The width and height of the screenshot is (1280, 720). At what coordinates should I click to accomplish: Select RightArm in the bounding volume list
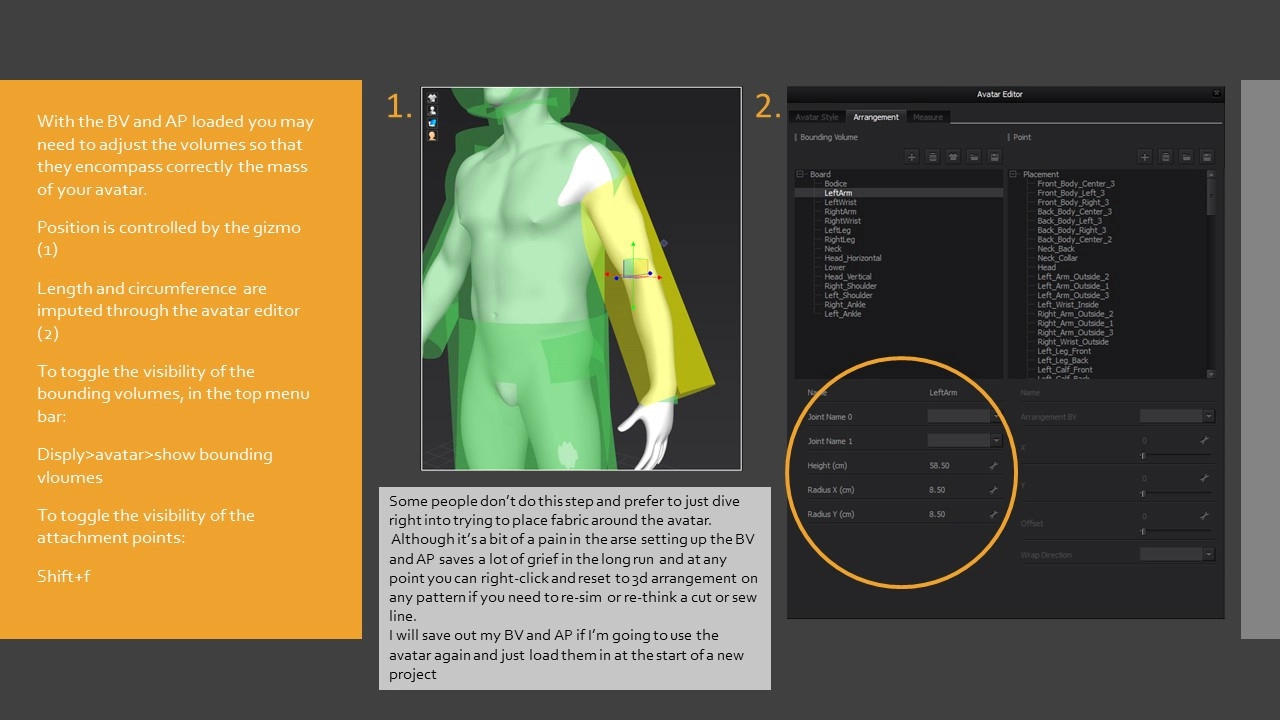tap(840, 212)
